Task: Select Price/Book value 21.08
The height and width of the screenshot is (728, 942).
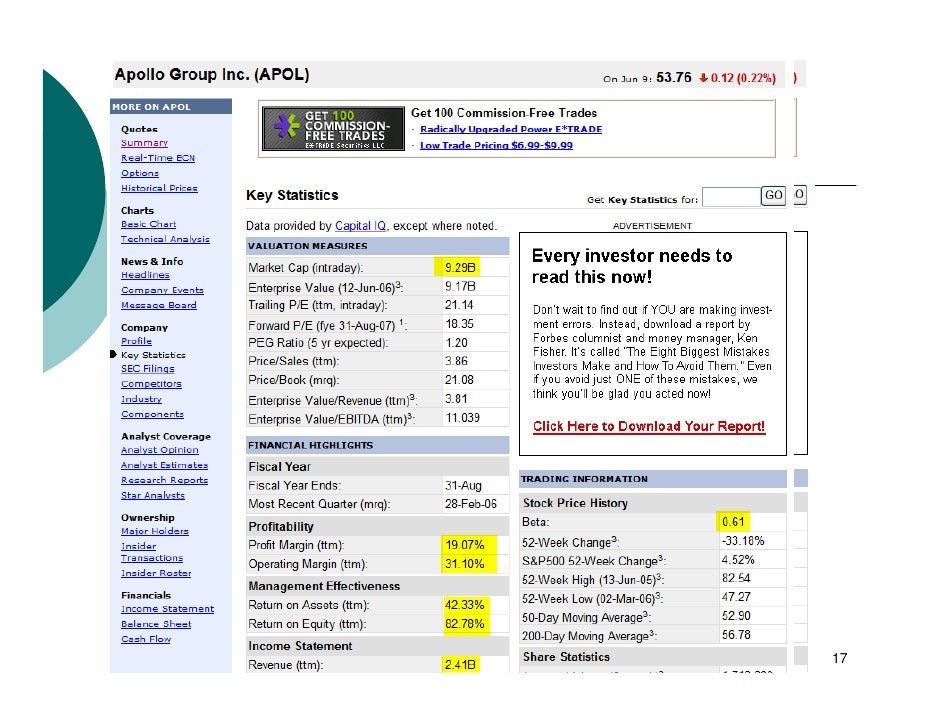Action: point(460,380)
